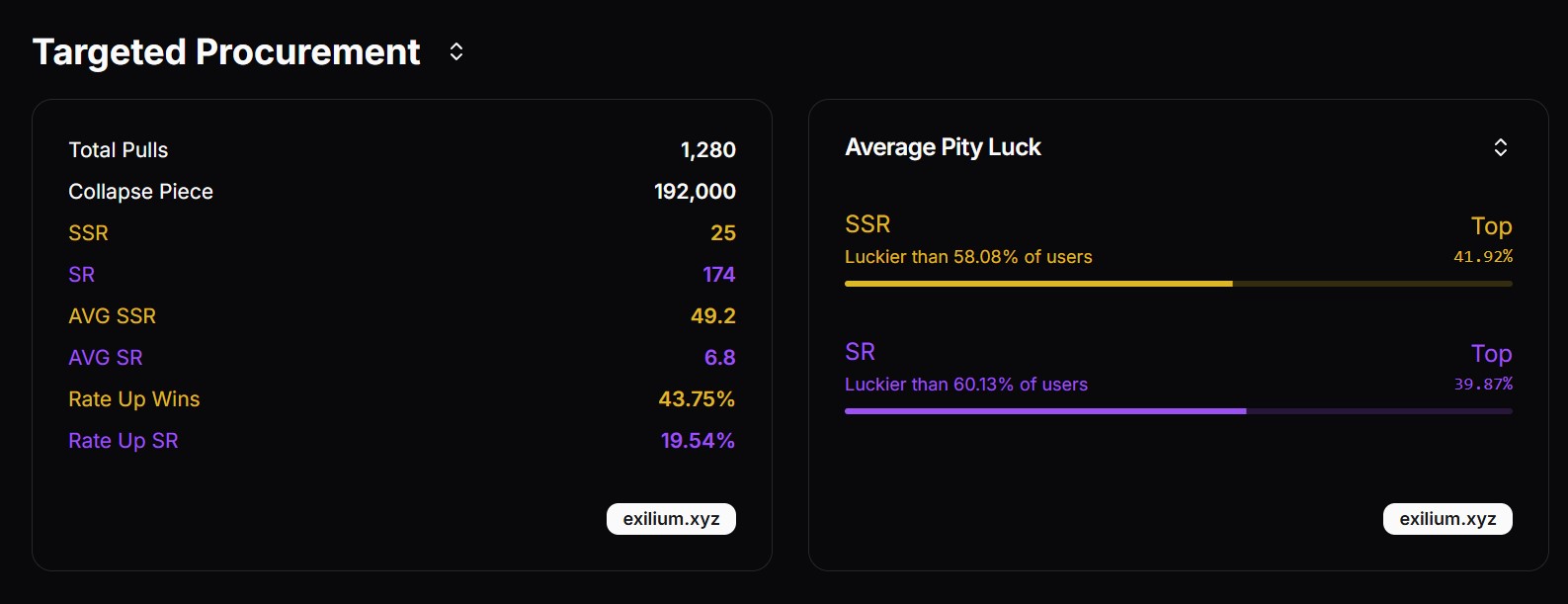Image resolution: width=1568 pixels, height=604 pixels.
Task: Open exilium.xyz badge in the pulls stats card
Action: [x=671, y=519]
